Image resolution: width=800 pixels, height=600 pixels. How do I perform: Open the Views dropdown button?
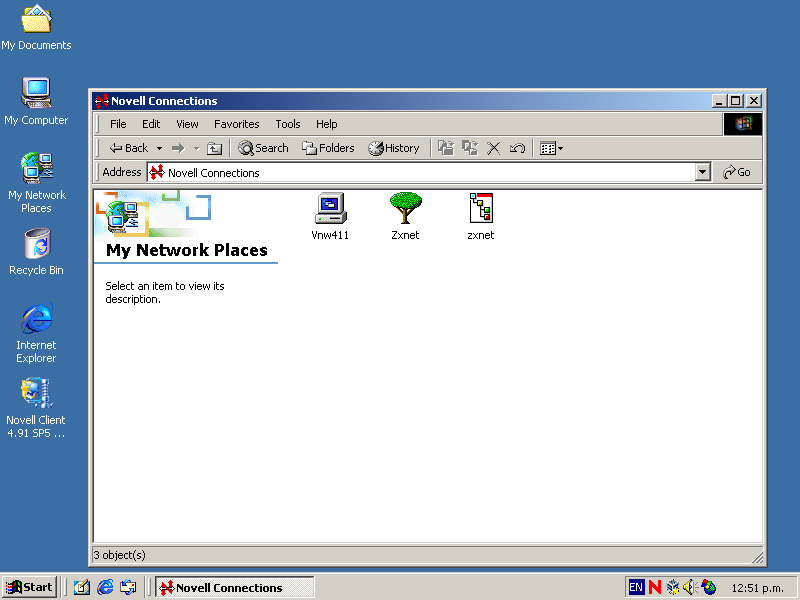tap(552, 148)
